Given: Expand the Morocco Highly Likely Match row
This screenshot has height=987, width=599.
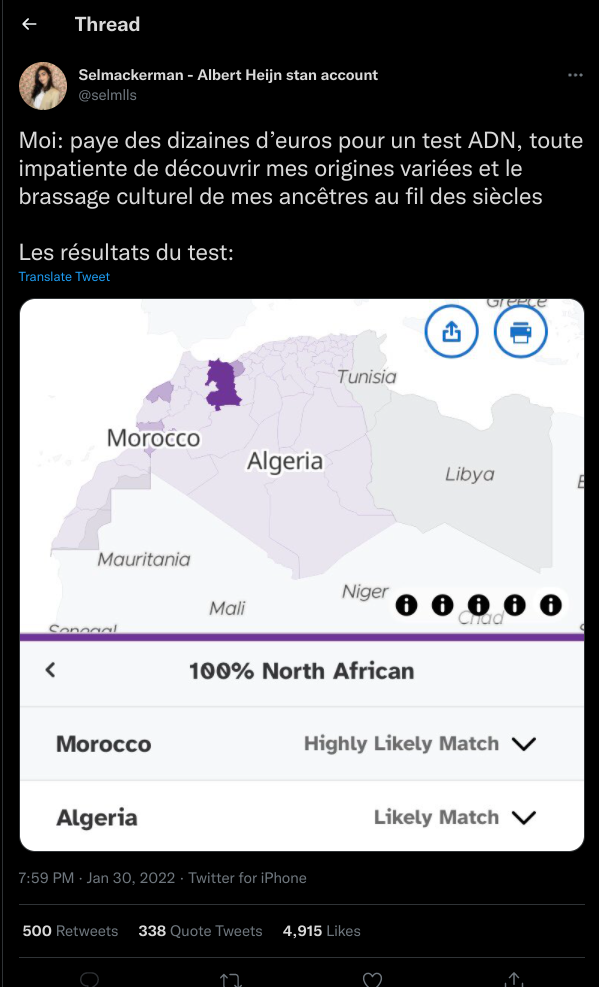Looking at the screenshot, I should [x=302, y=744].
